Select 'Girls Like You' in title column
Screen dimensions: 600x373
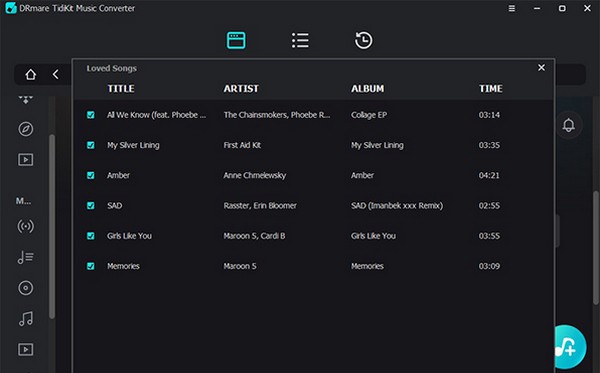[129, 236]
